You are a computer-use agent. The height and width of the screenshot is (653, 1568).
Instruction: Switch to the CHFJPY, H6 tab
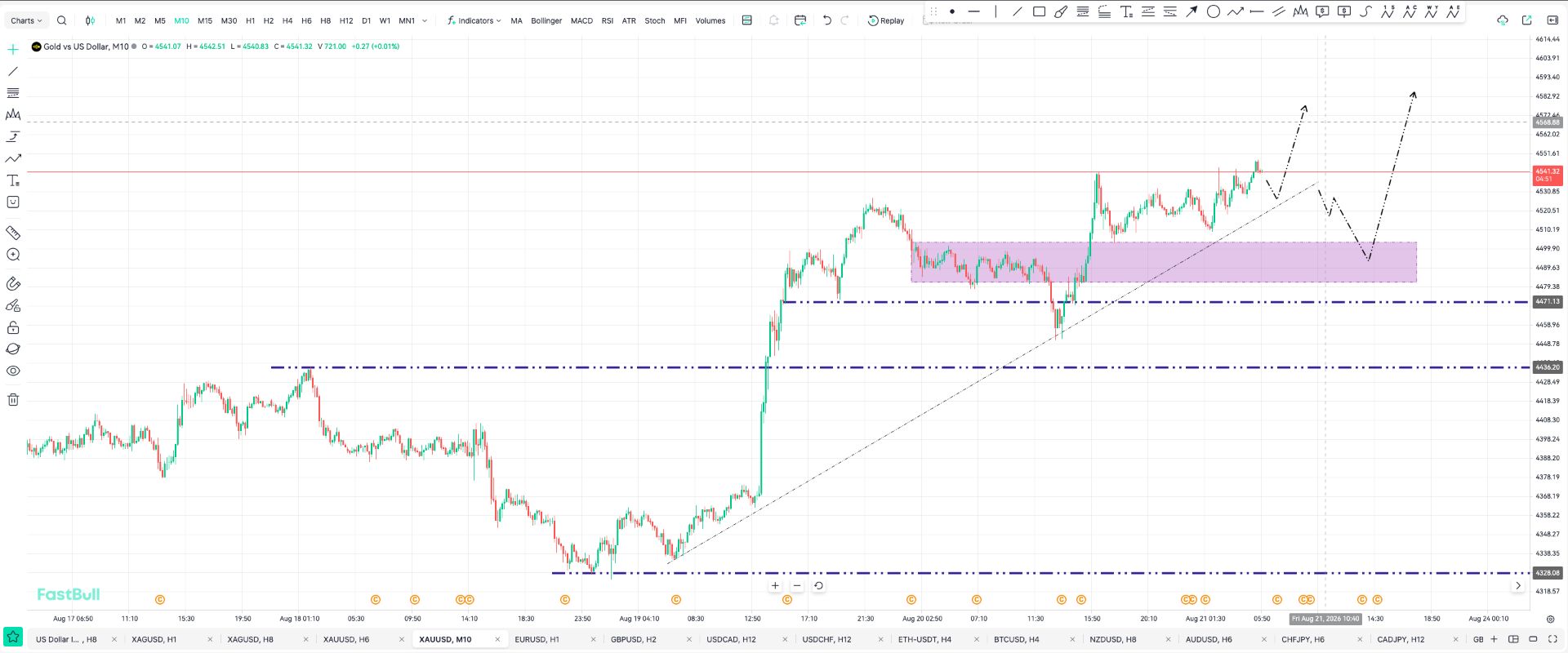click(1303, 639)
